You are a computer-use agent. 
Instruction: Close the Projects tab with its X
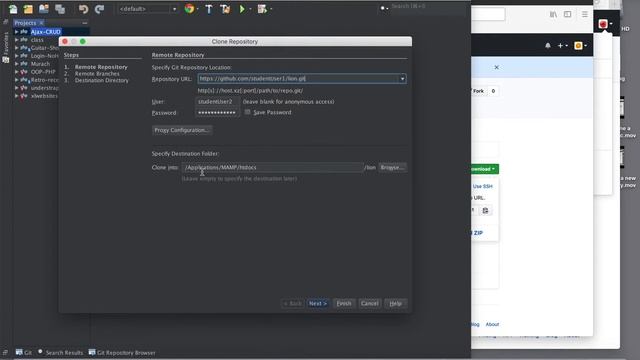click(x=41, y=23)
